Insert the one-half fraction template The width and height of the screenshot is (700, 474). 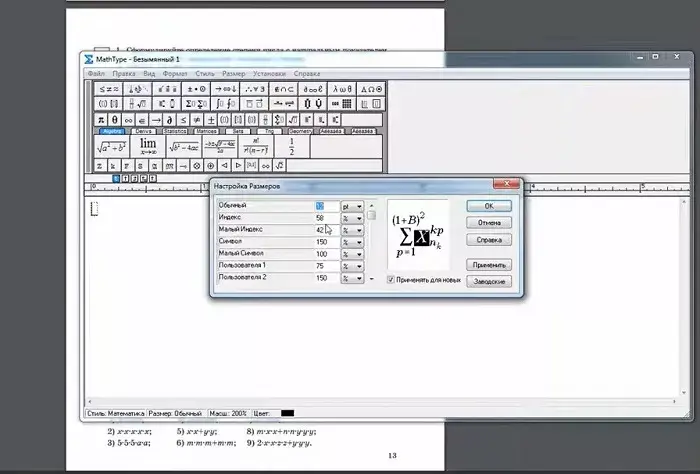[x=291, y=145]
